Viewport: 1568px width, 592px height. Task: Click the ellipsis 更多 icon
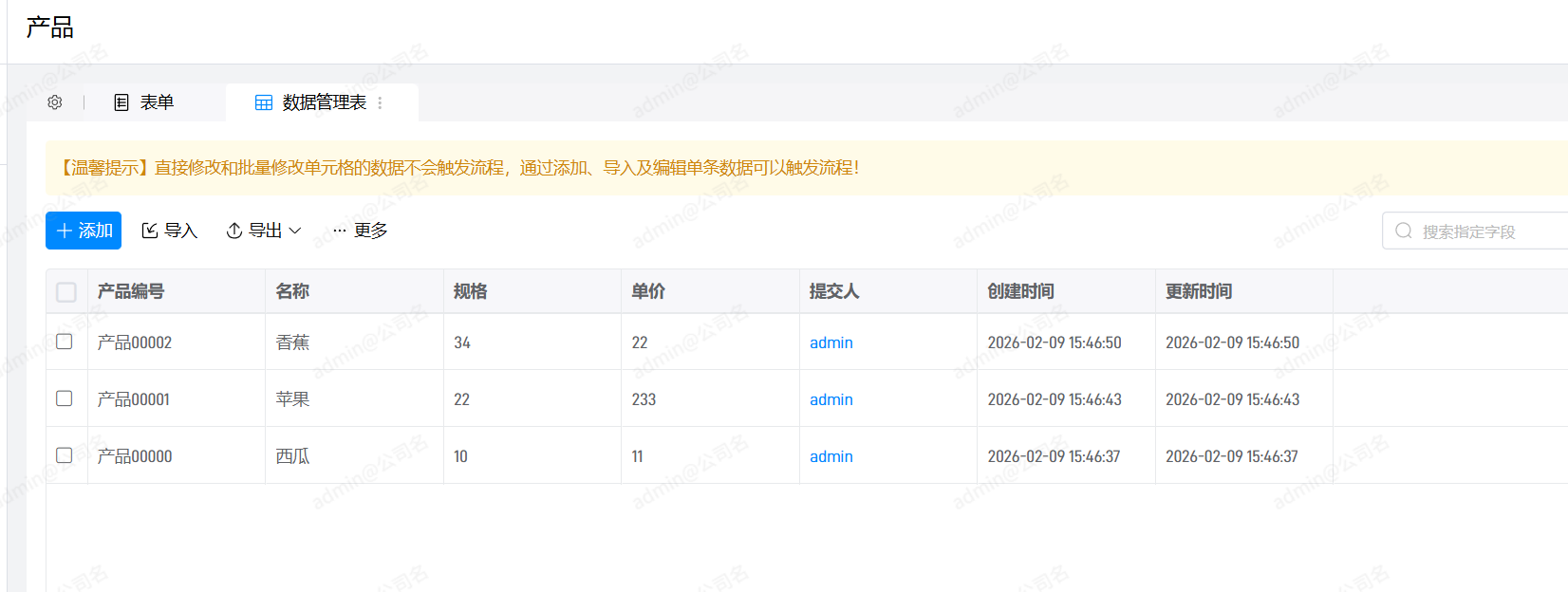coord(340,231)
